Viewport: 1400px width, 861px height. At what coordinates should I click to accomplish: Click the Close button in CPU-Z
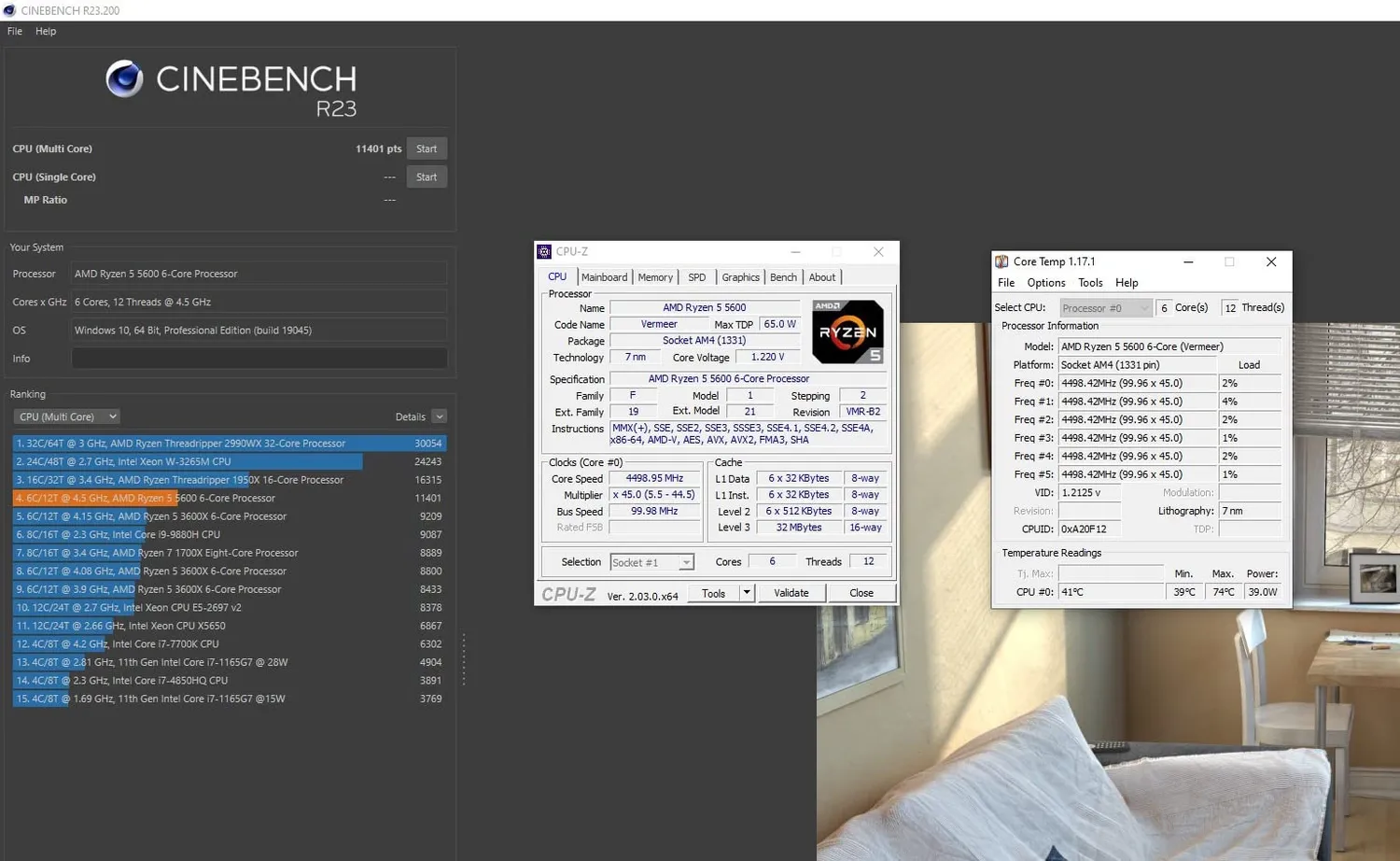click(861, 593)
